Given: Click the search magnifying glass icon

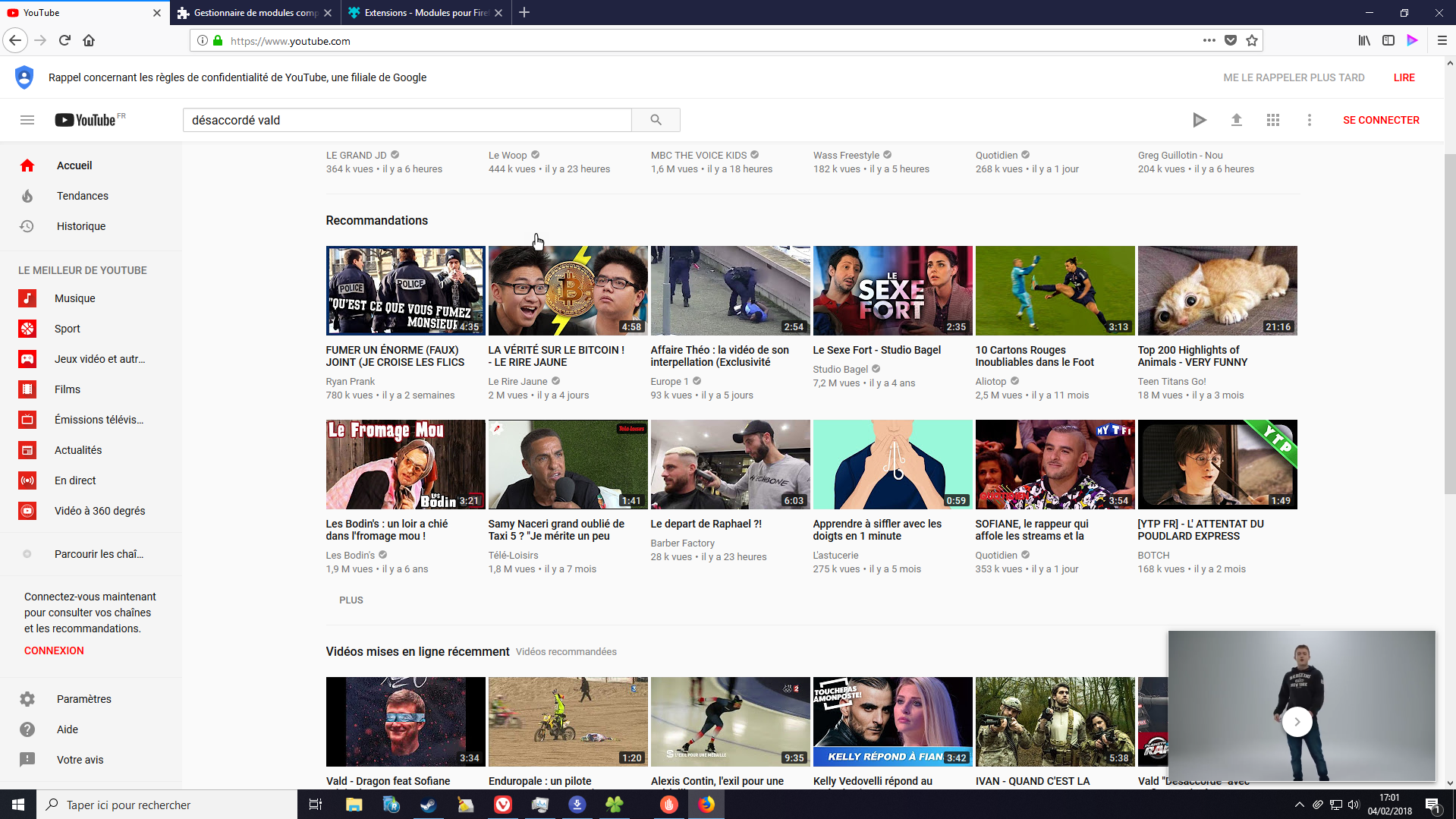Looking at the screenshot, I should 656,119.
